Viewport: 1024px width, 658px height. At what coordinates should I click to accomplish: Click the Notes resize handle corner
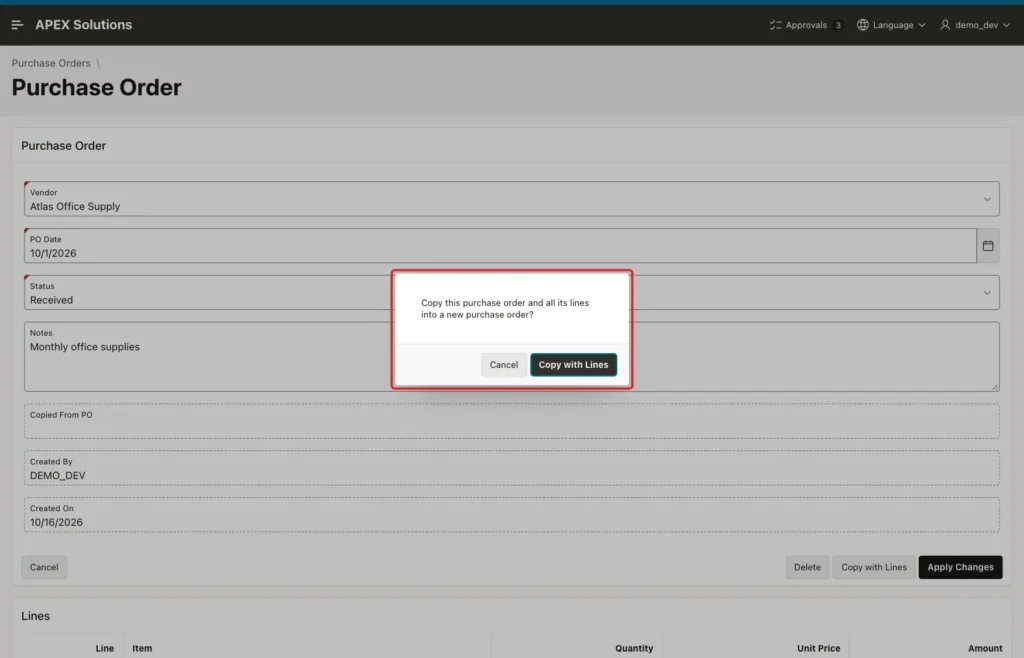[995, 386]
